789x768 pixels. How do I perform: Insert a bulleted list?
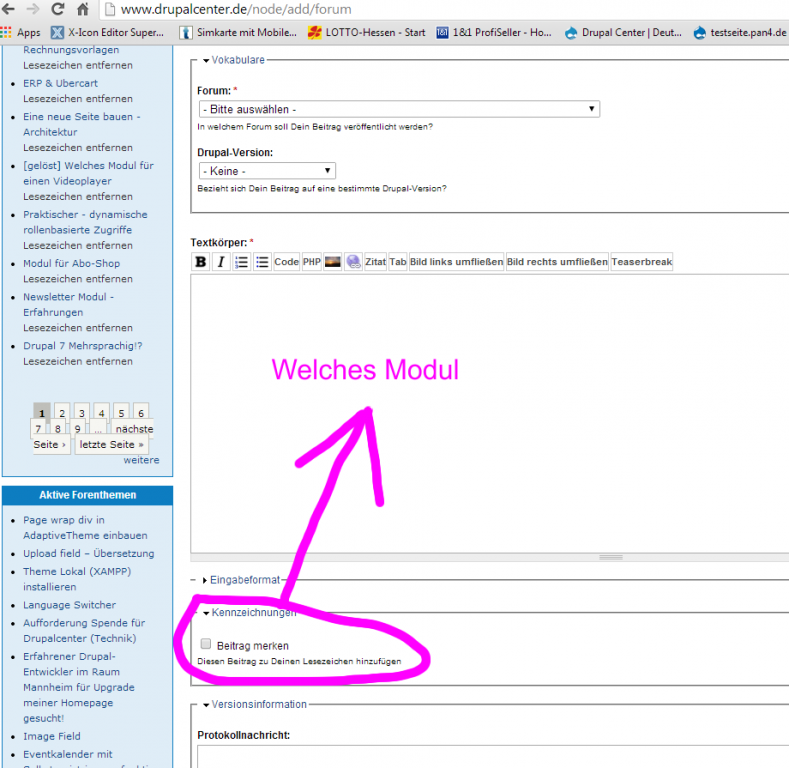pyautogui.click(x=262, y=262)
